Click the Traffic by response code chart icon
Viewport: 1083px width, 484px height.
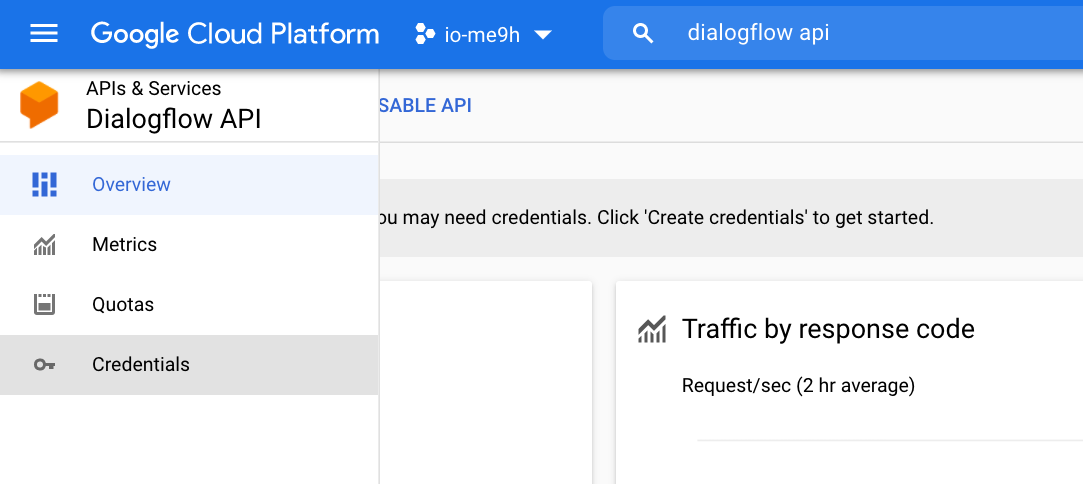(652, 329)
